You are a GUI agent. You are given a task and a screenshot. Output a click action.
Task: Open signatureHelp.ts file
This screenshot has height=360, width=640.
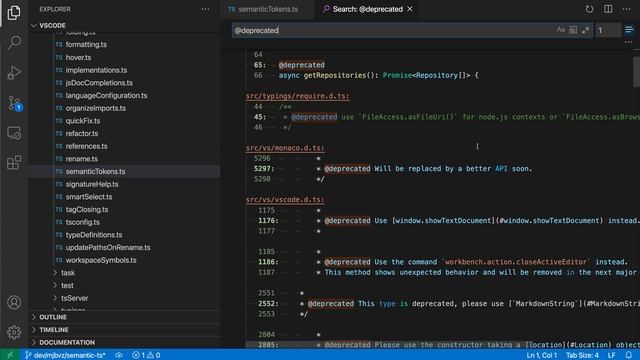click(92, 184)
